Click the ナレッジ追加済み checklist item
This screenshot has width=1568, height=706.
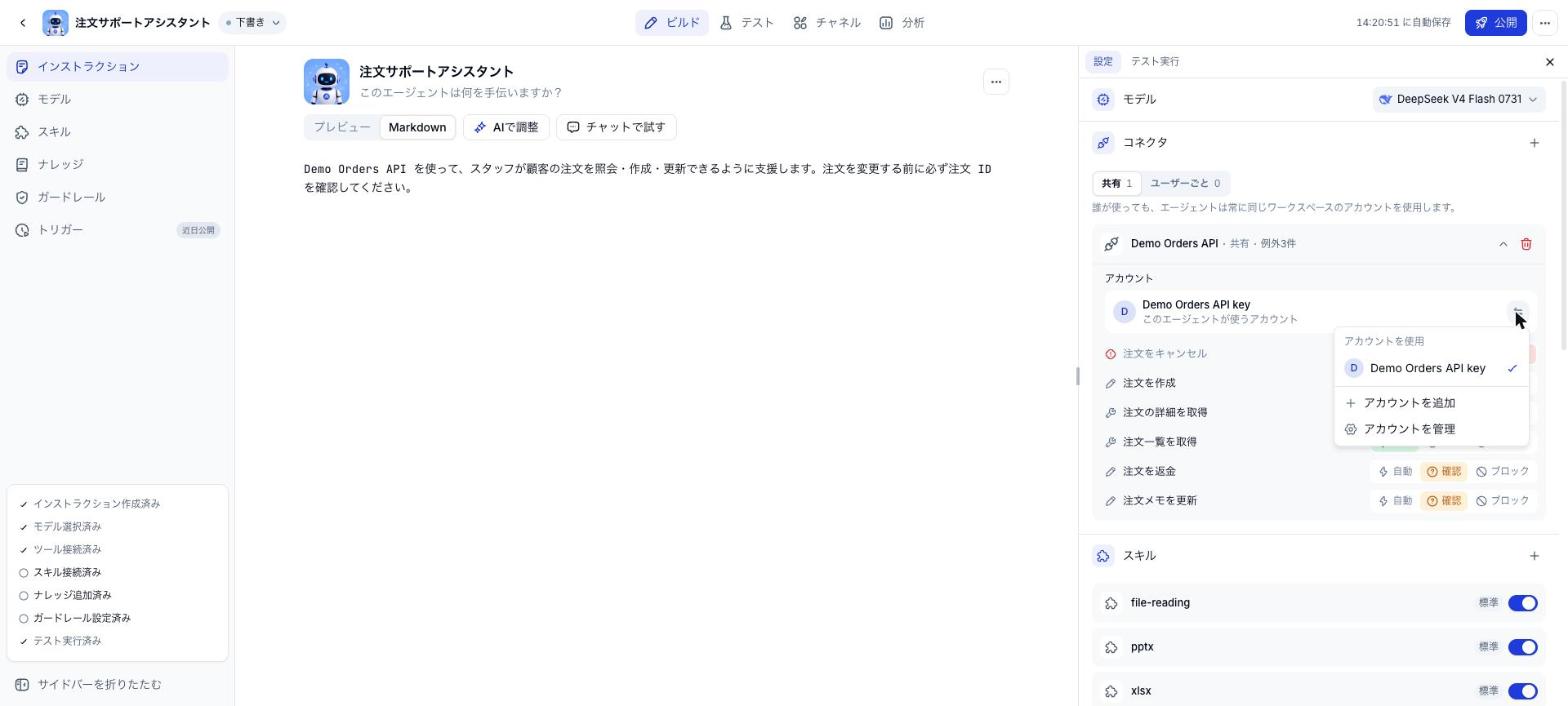[65, 596]
